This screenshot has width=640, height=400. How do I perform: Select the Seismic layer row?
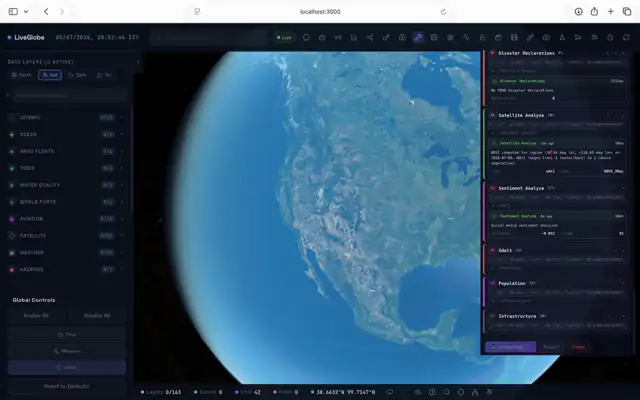point(67,118)
